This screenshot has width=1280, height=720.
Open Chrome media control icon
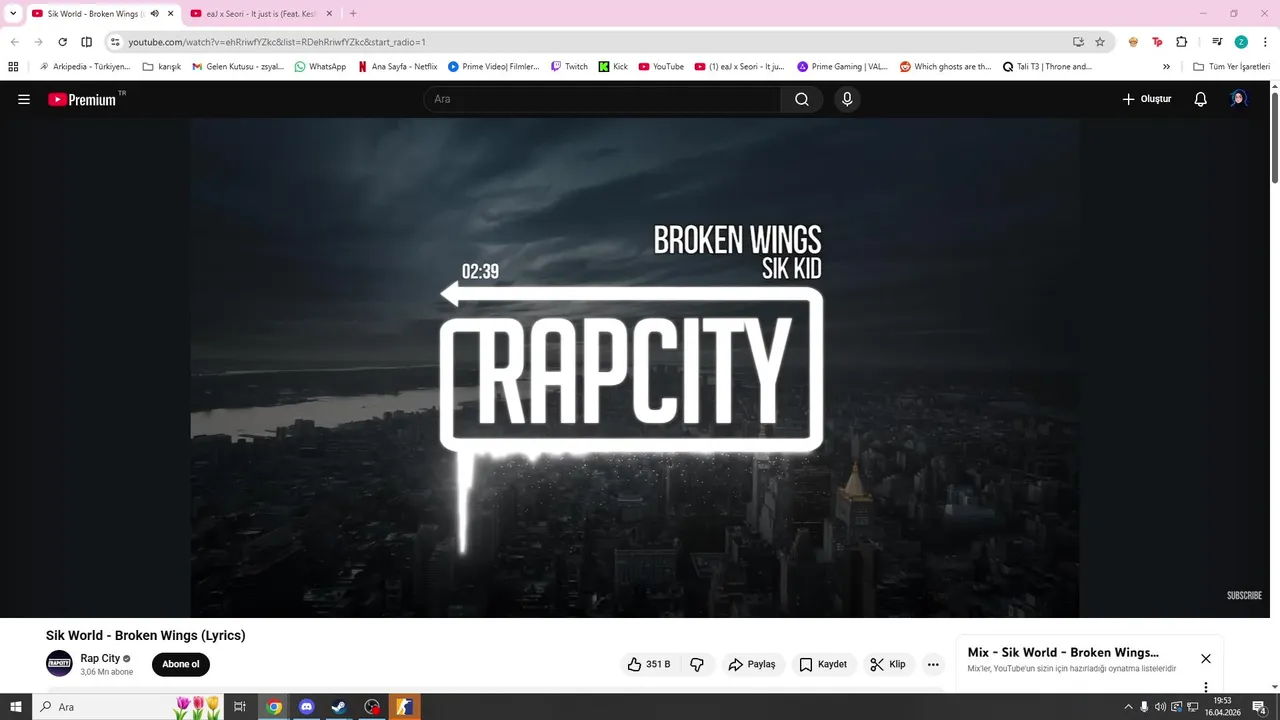pyautogui.click(x=1217, y=42)
